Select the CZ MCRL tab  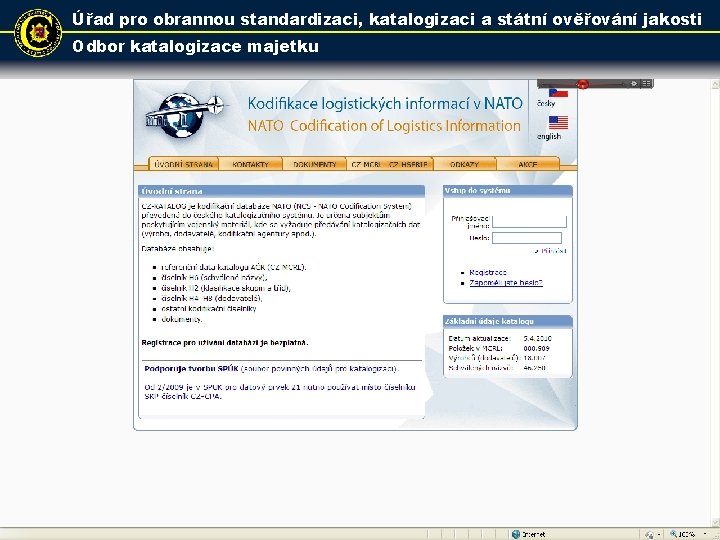tap(366, 164)
